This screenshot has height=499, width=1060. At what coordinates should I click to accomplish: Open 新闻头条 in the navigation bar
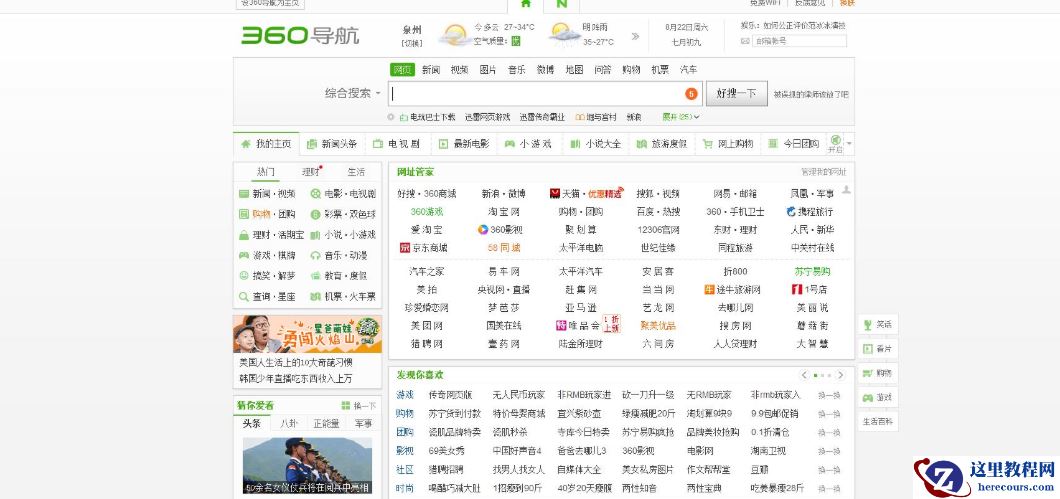pos(332,144)
